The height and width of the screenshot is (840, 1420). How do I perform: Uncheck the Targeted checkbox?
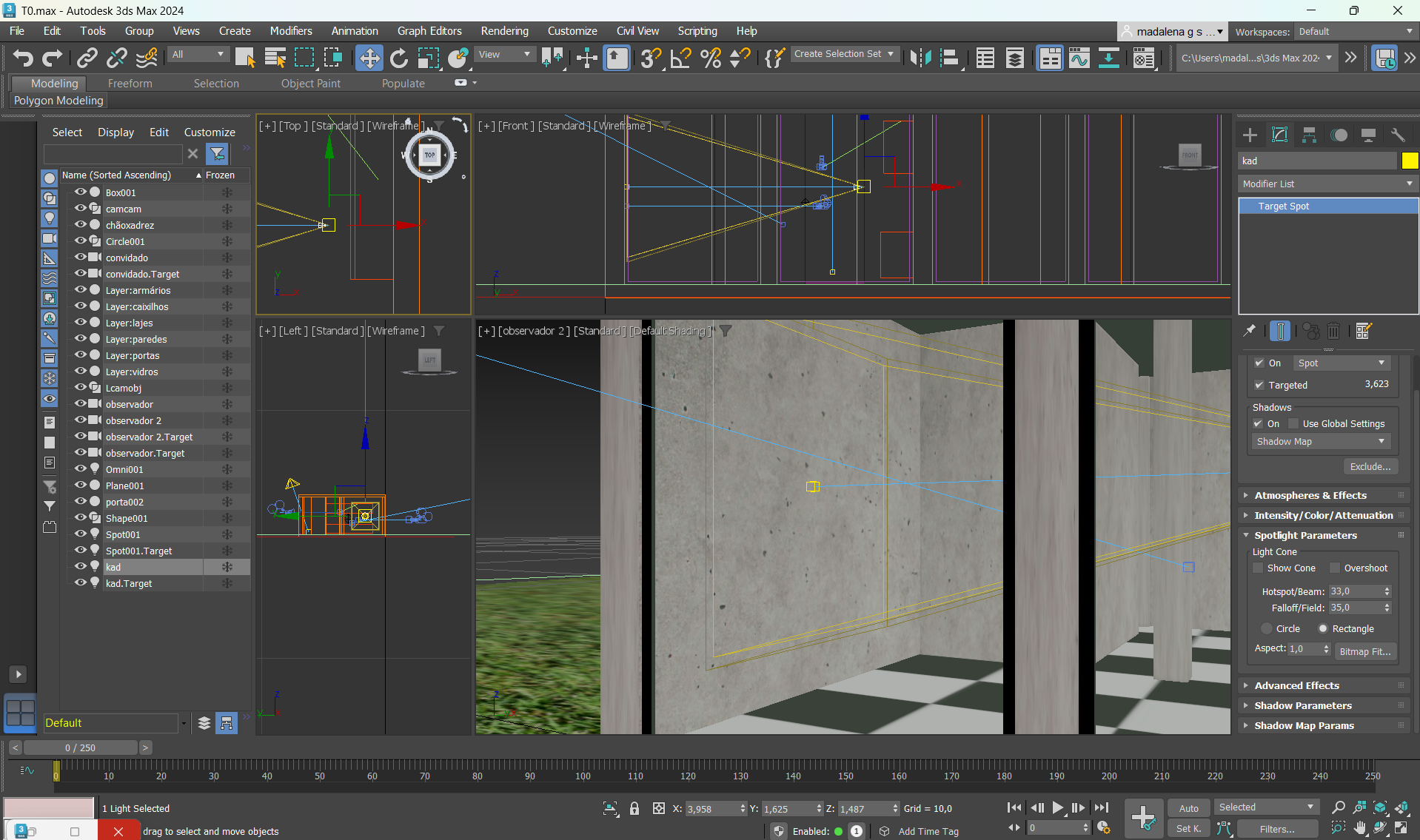(1259, 386)
